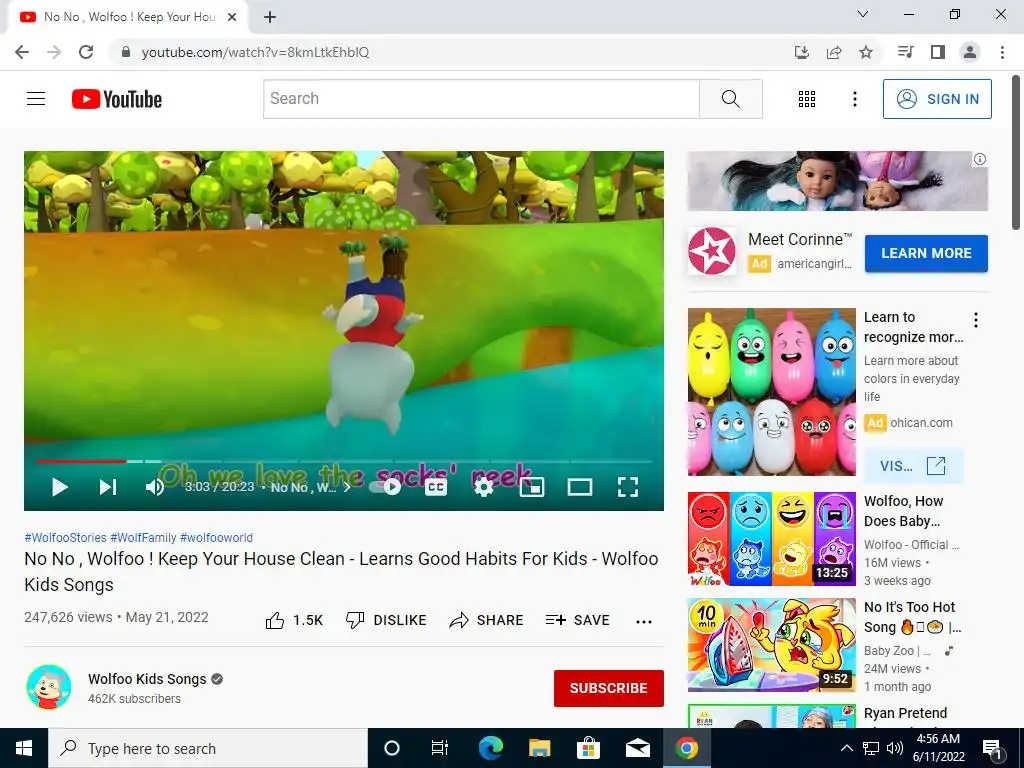The width and height of the screenshot is (1024, 768).
Task: Open media control icon in toolbar
Action: (x=905, y=52)
